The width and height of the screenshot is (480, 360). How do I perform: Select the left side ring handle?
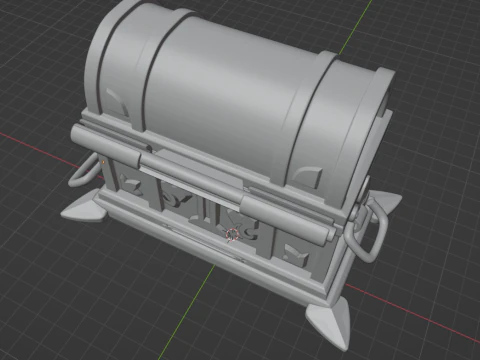click(x=83, y=171)
